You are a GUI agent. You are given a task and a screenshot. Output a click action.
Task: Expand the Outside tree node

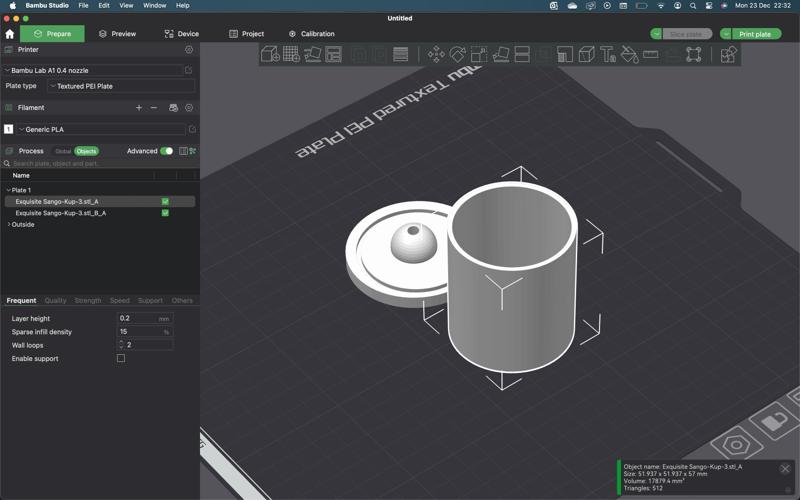10,224
